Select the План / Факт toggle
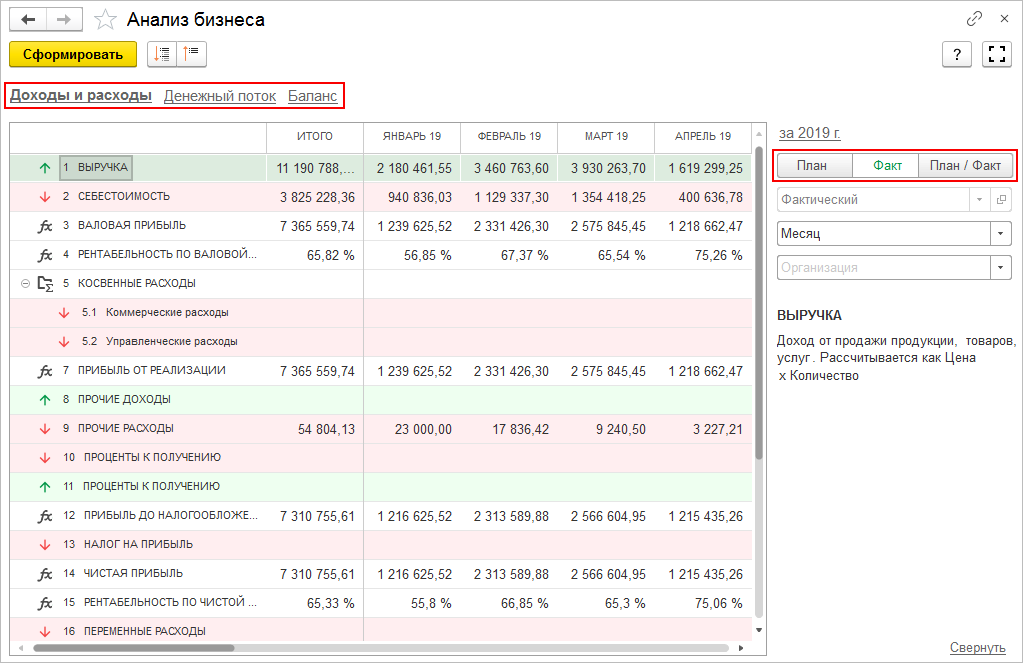The height and width of the screenshot is (663, 1023). (x=965, y=166)
